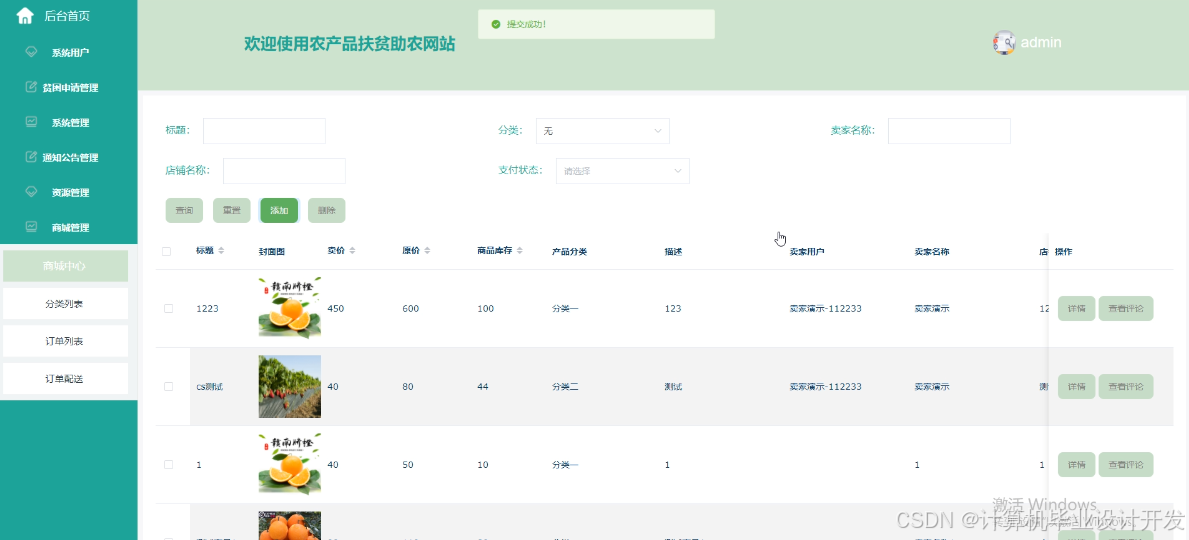This screenshot has width=1189, height=540.
Task: Open 详情 for item cs测试
Action: pyautogui.click(x=1076, y=387)
